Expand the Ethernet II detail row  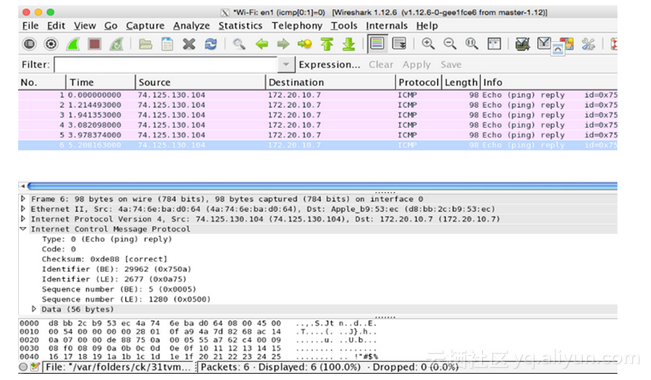point(23,209)
